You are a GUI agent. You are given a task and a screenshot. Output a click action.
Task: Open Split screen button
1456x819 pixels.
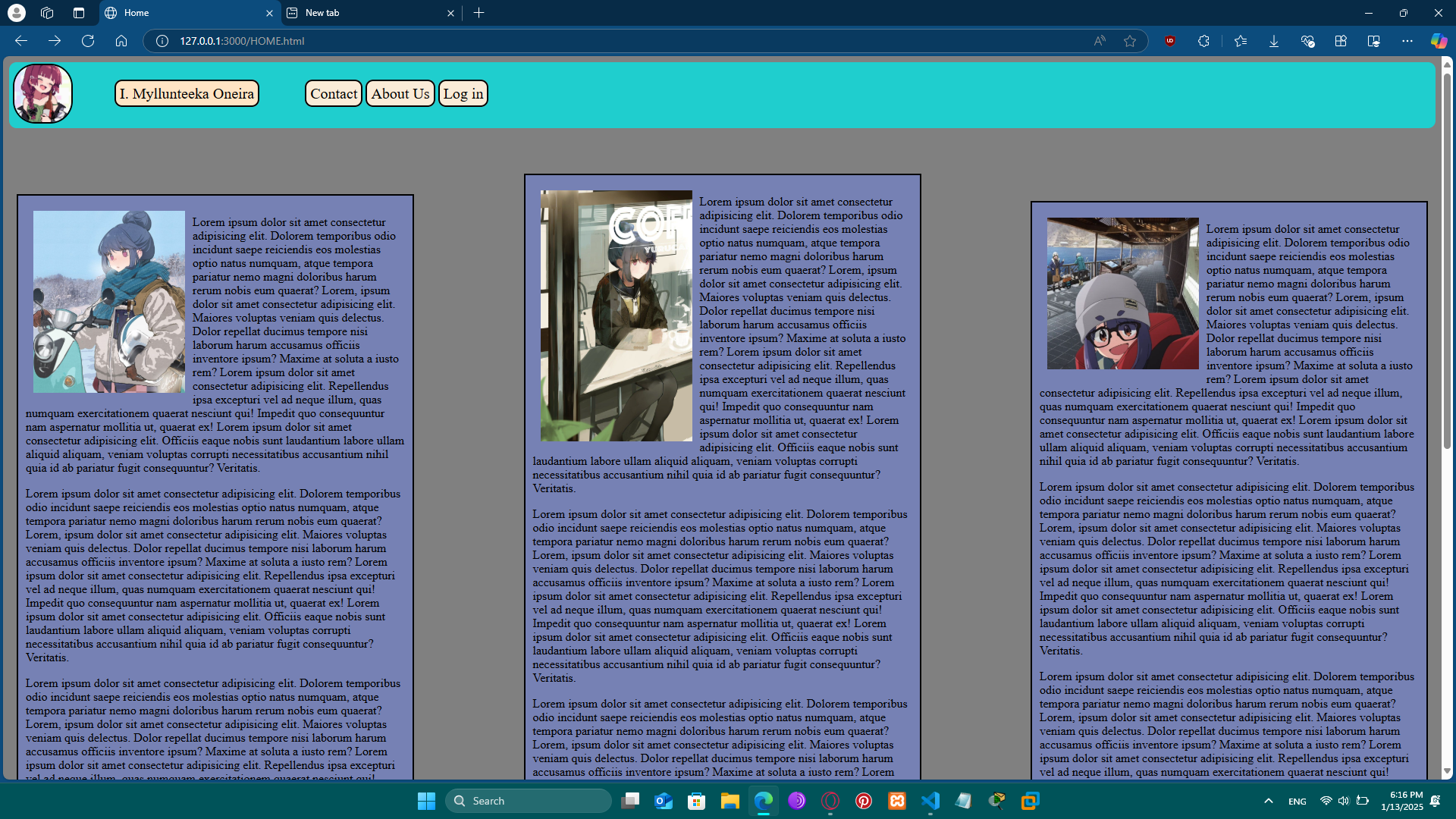click(x=1374, y=41)
